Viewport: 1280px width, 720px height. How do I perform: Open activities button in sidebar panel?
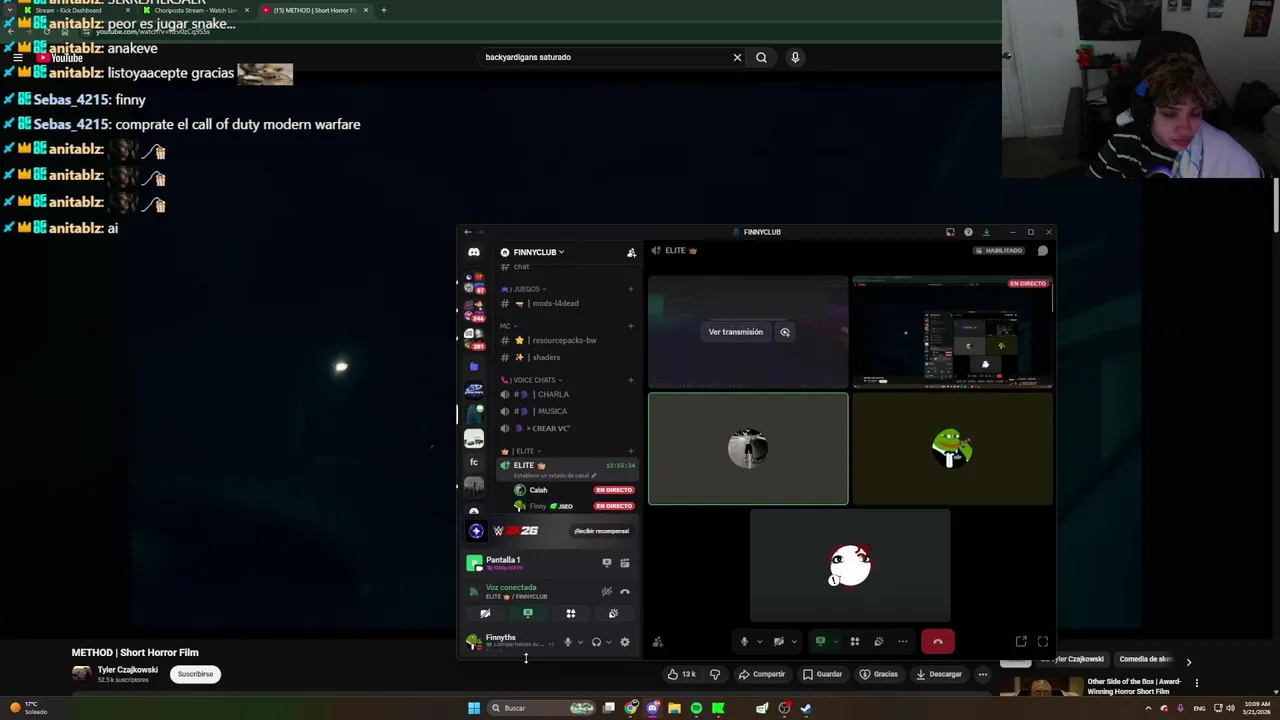tap(570, 613)
